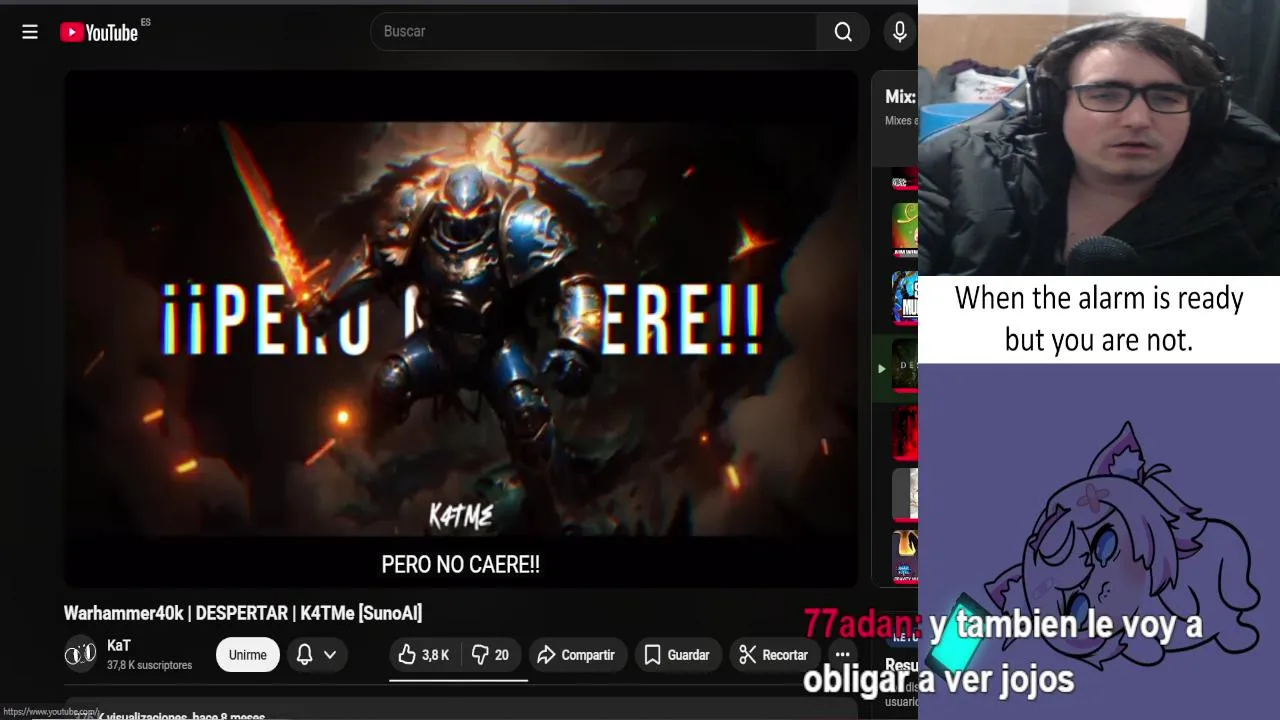This screenshot has height=720, width=1280.
Task: Click the Compartir share button
Action: coord(577,655)
